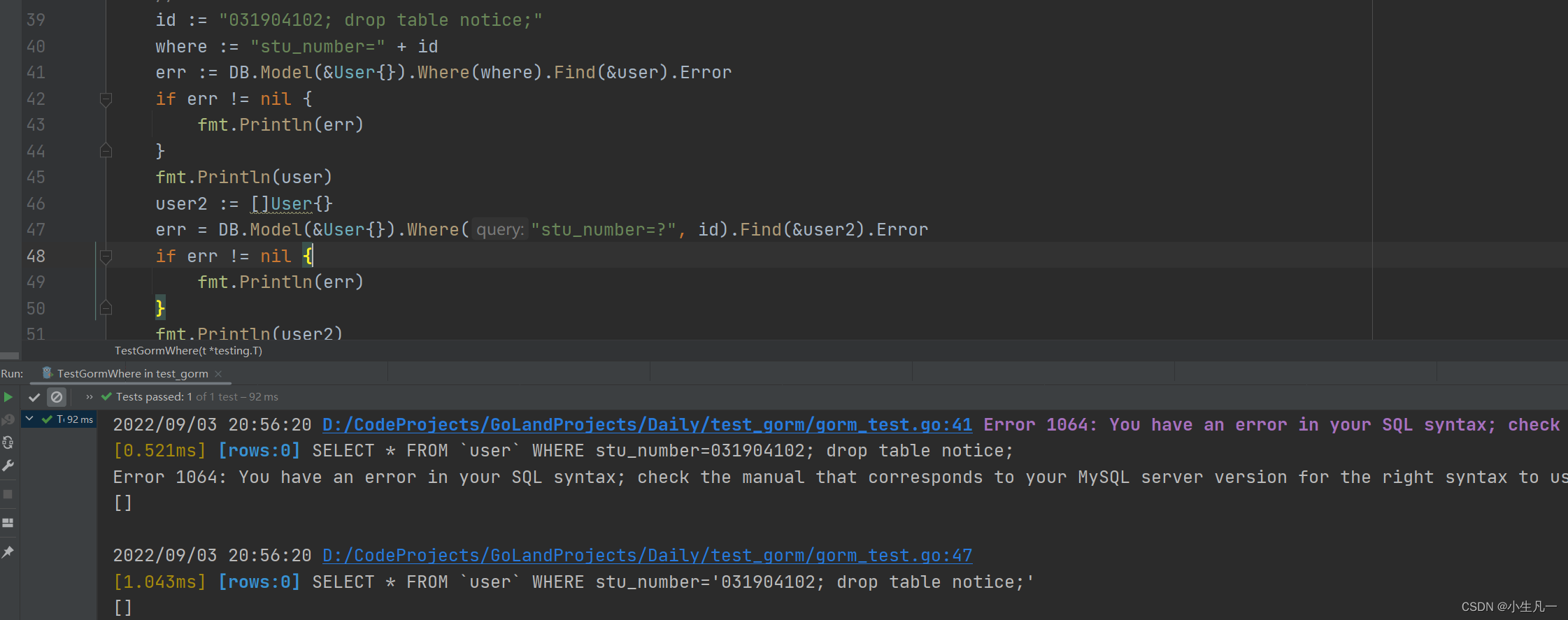Click string "031904102; drop table notice;"
1568x620 pixels.
point(380,20)
